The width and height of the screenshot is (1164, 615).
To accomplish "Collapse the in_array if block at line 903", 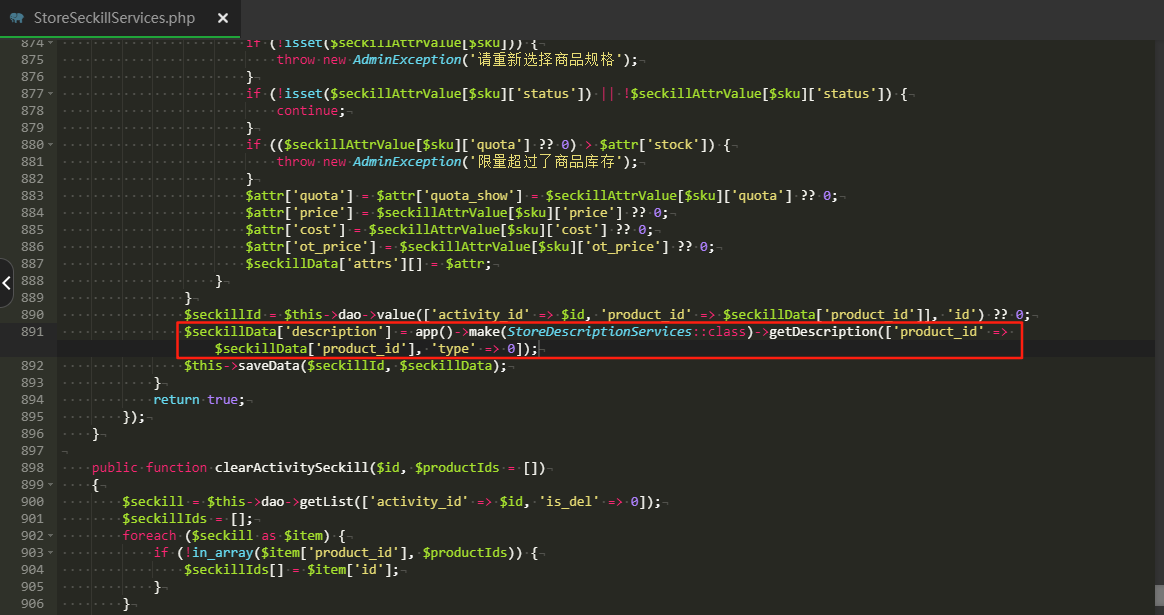I will click(x=51, y=553).
